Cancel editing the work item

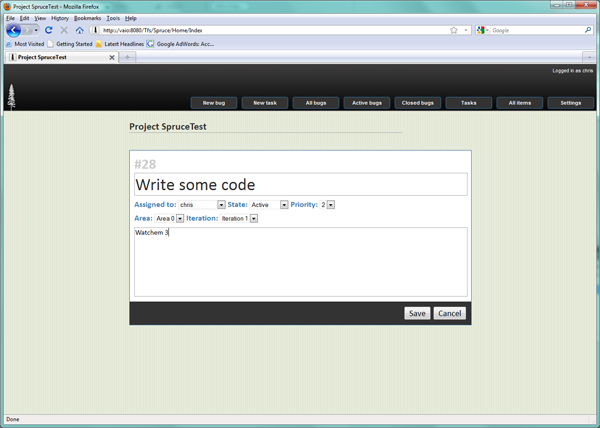[450, 313]
